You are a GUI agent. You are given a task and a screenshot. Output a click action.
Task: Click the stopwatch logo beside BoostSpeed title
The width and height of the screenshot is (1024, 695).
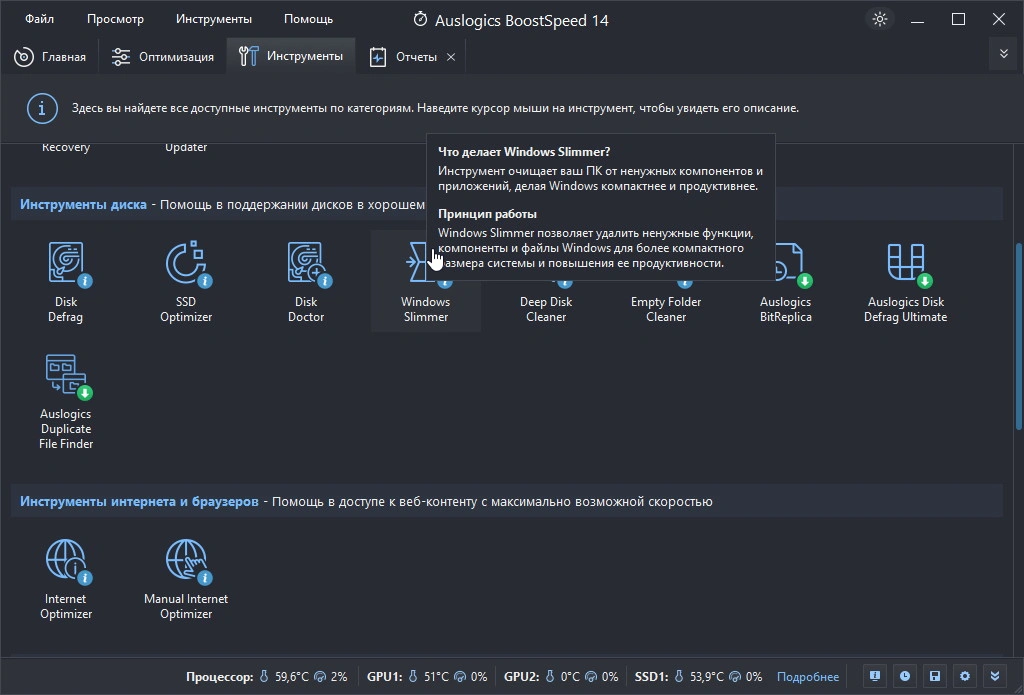(421, 20)
